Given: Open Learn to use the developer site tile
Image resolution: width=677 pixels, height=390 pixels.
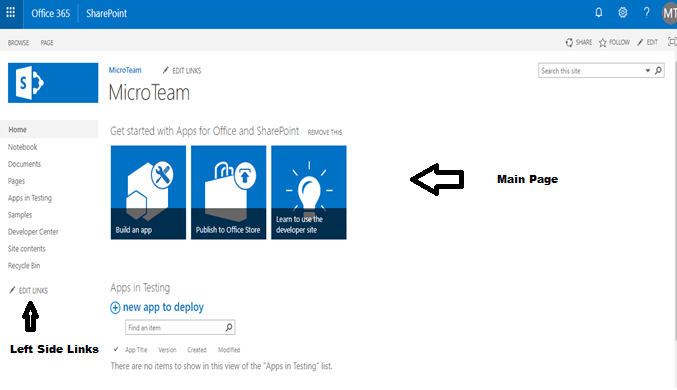Looking at the screenshot, I should (309, 192).
